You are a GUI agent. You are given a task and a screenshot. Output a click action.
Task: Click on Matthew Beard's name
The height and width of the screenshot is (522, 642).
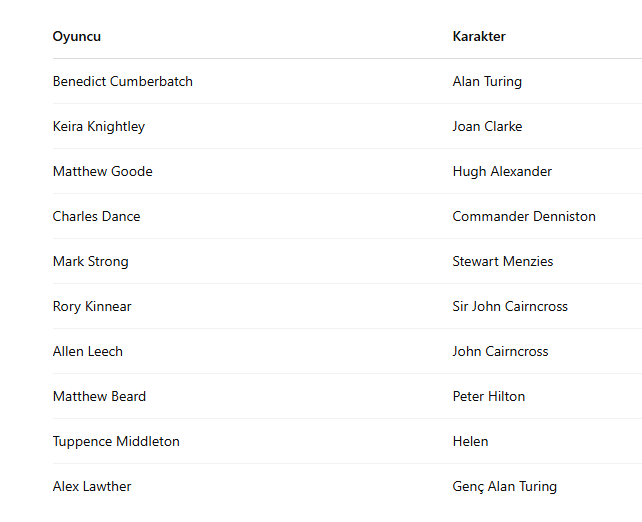point(100,397)
